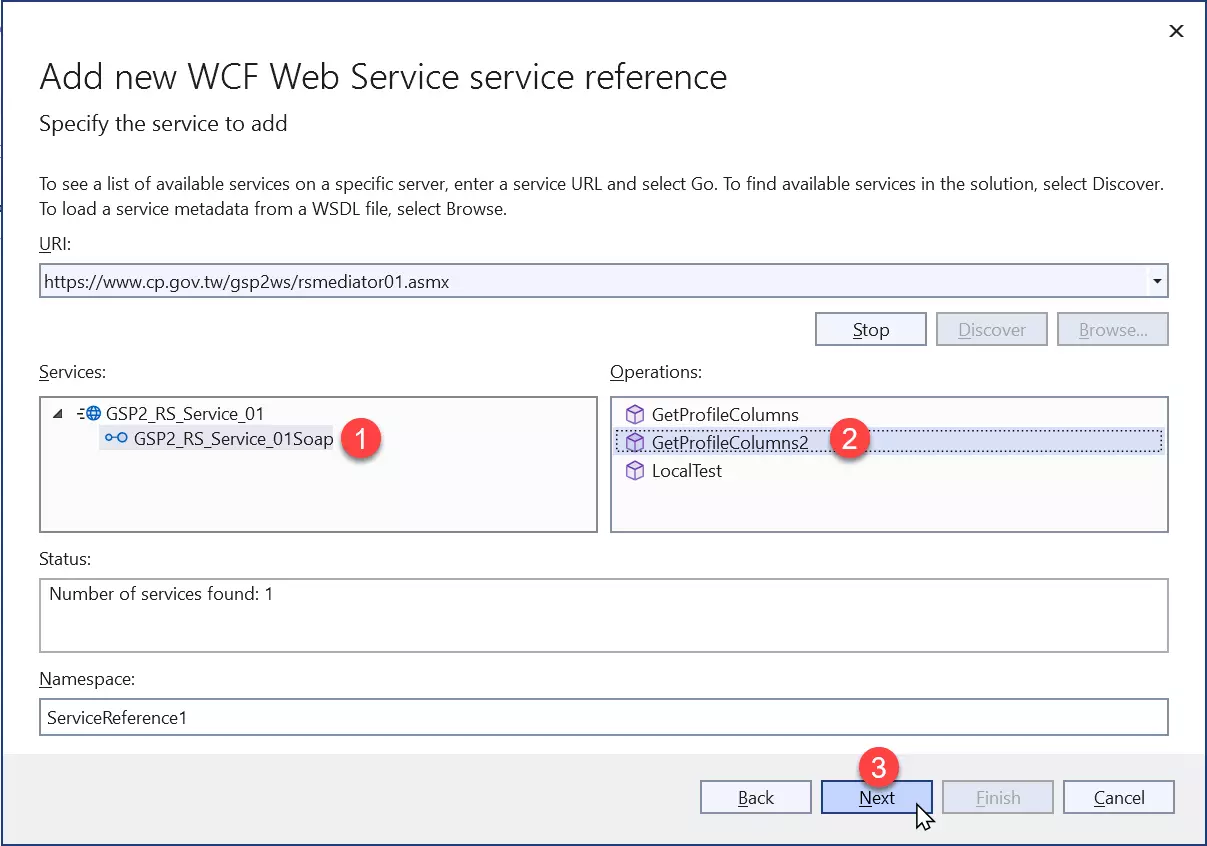
Task: Go Back to the previous step
Action: point(756,797)
